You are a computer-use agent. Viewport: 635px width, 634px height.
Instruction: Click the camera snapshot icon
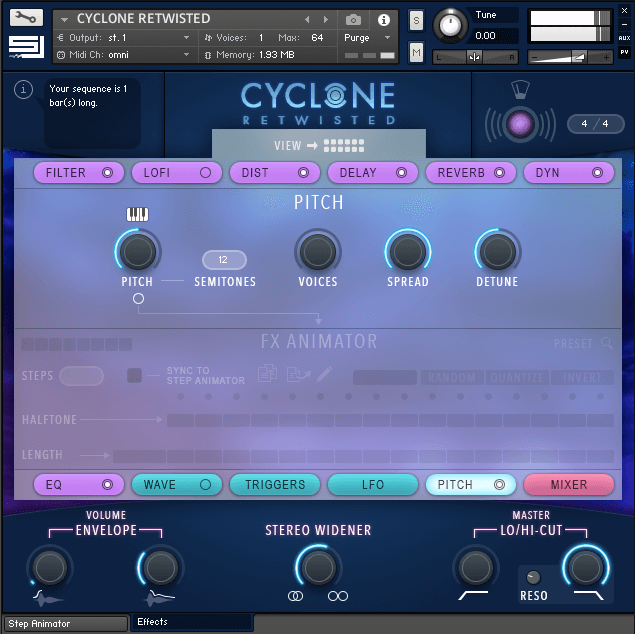(x=353, y=19)
